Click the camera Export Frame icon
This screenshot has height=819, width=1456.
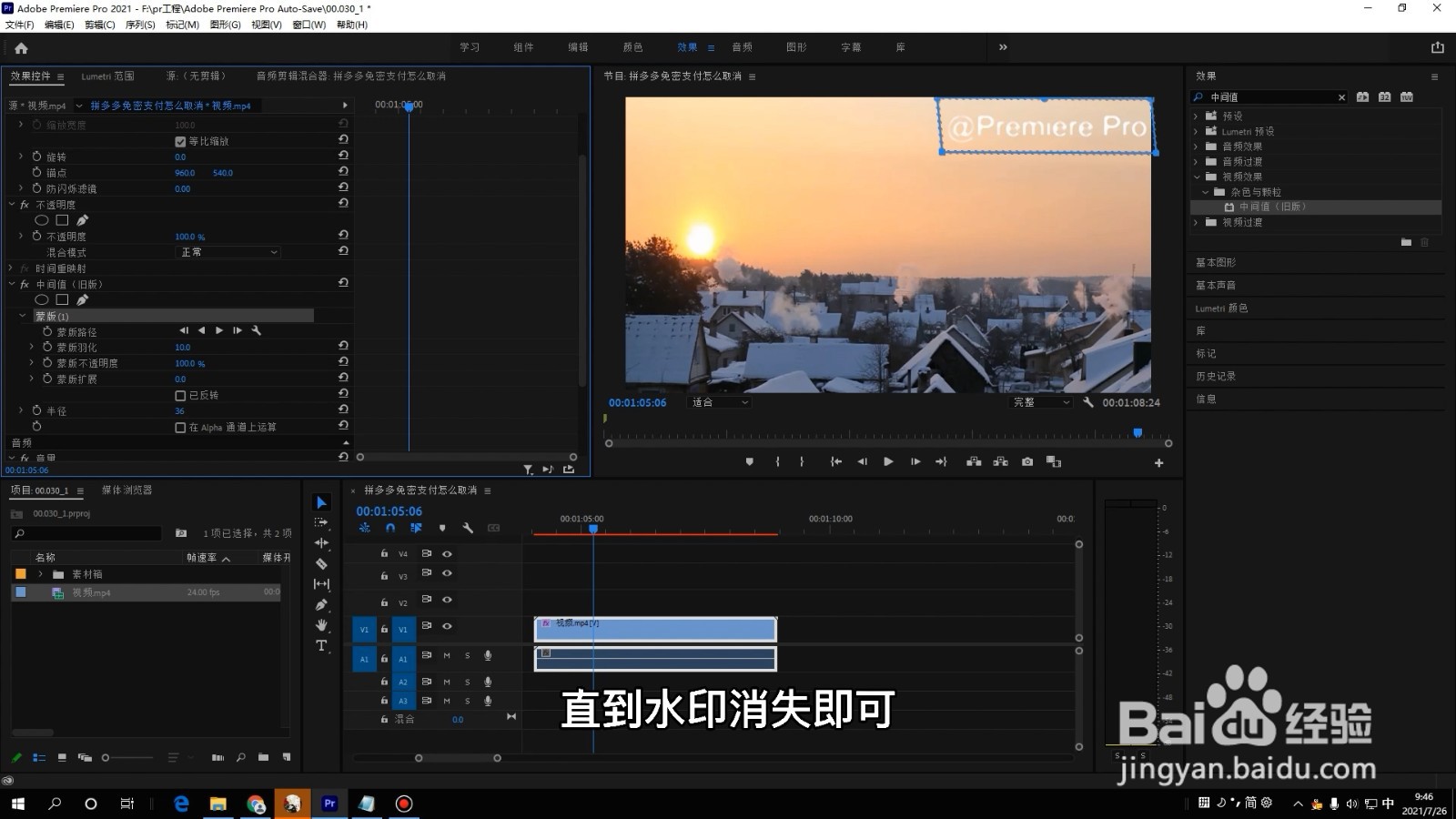click(1026, 461)
